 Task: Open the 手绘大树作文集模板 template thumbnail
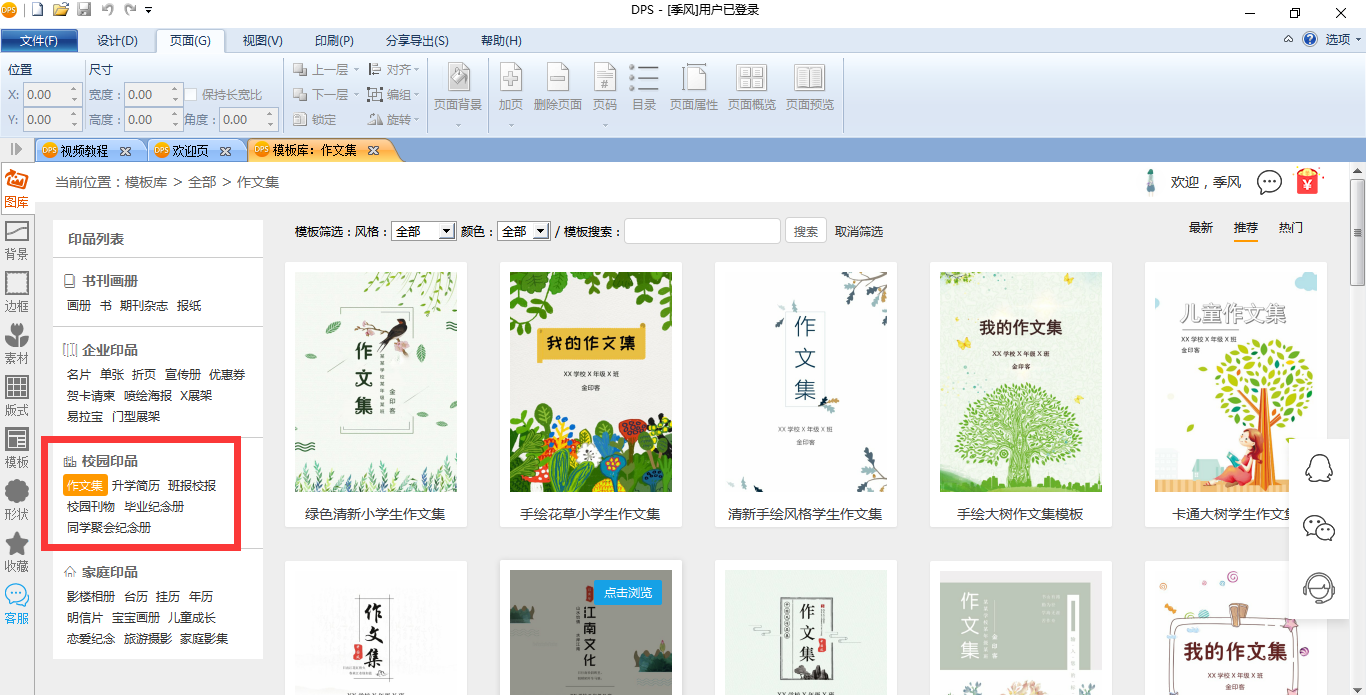[1021, 382]
